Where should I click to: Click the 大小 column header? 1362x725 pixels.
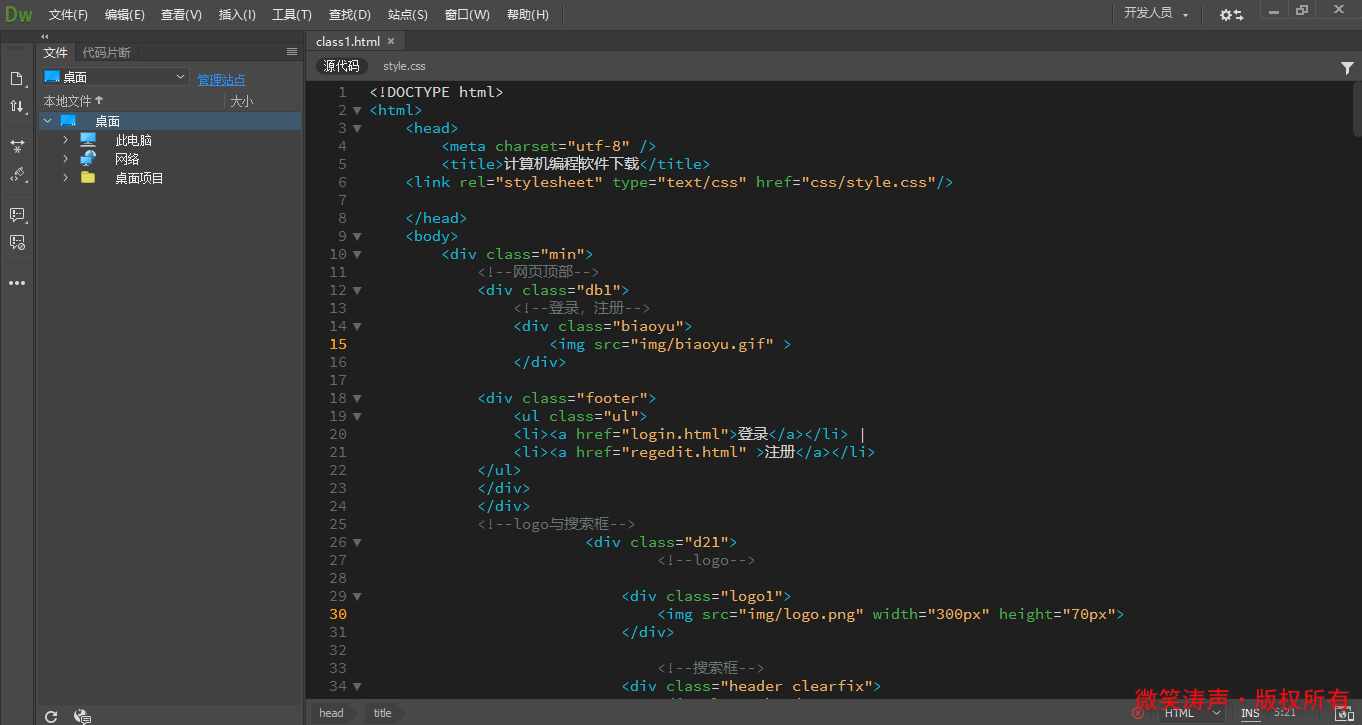click(x=242, y=101)
